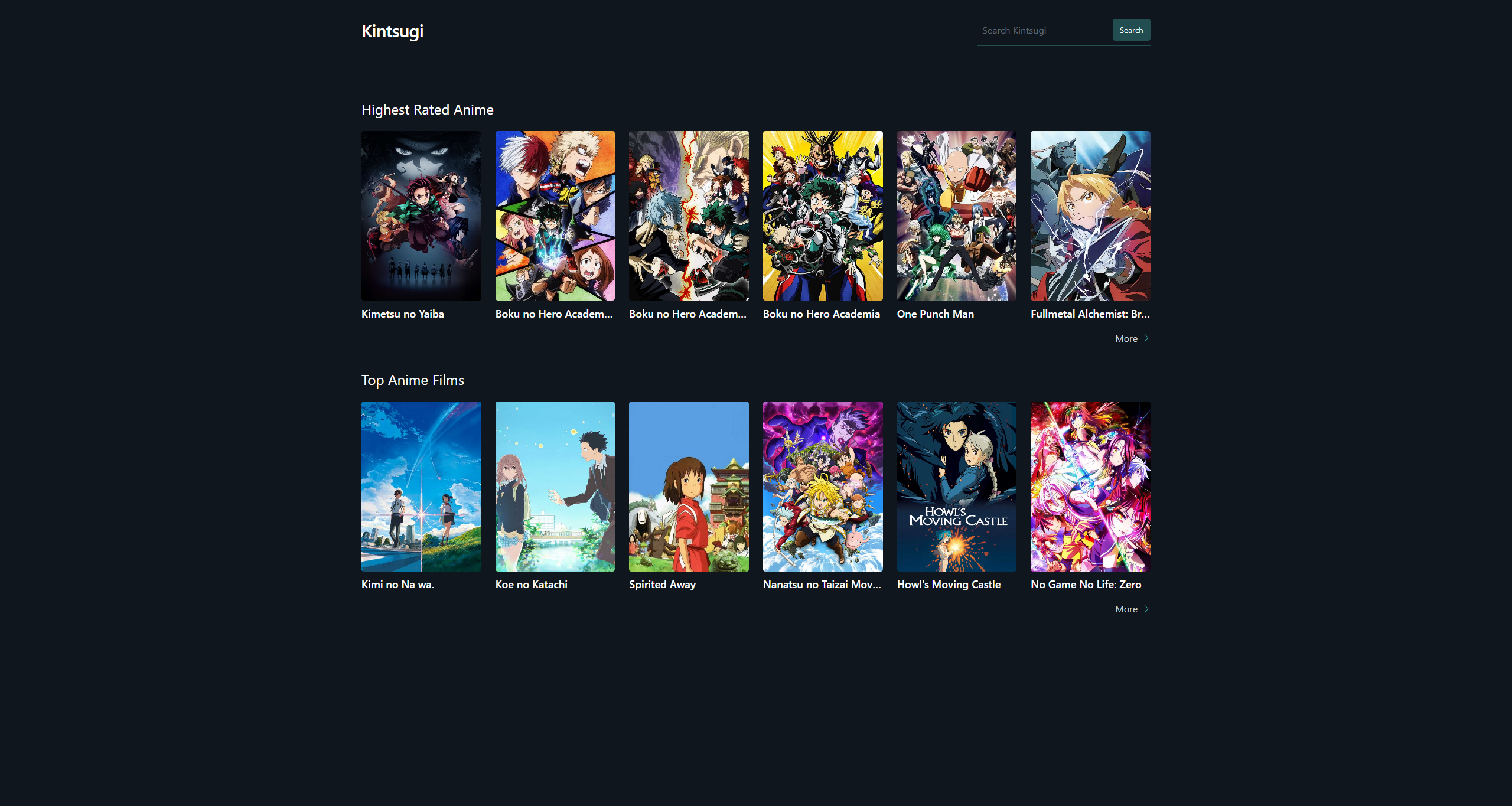Open the One Punch Man poster
Viewport: 1512px width, 806px height.
[x=956, y=216]
